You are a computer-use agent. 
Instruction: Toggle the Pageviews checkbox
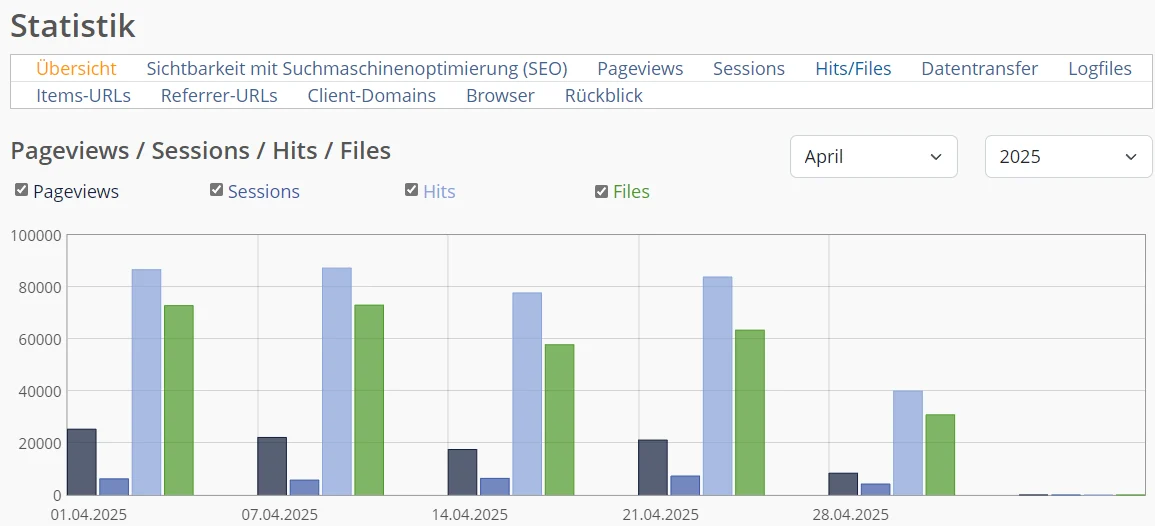coord(21,191)
